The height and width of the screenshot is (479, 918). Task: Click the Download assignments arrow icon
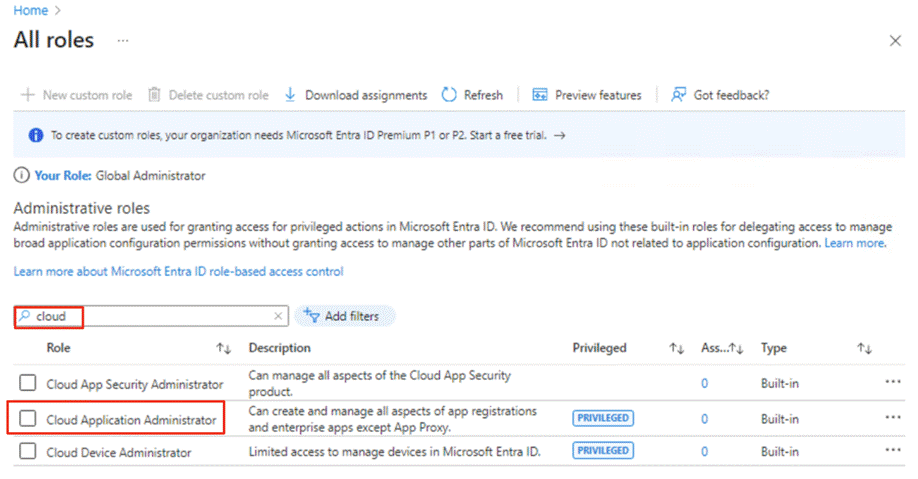click(x=290, y=95)
